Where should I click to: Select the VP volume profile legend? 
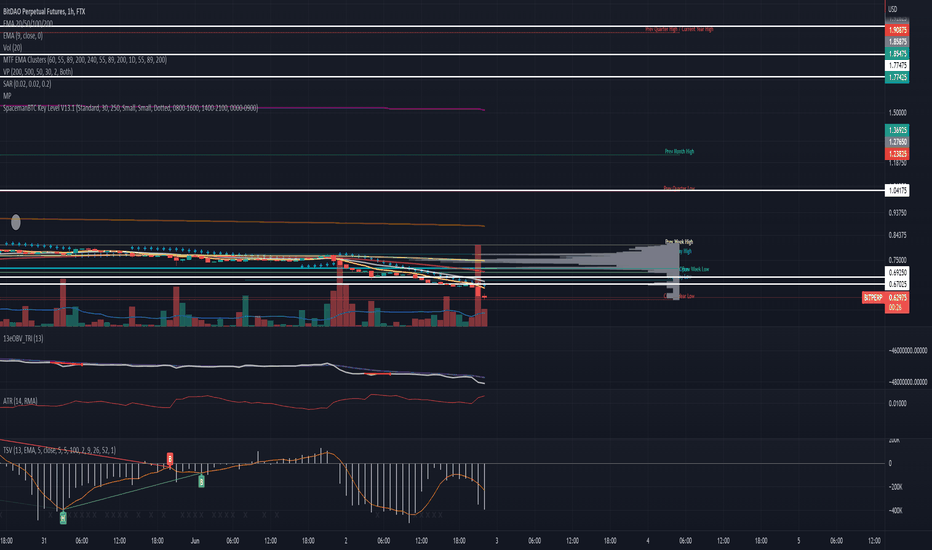(x=38, y=71)
